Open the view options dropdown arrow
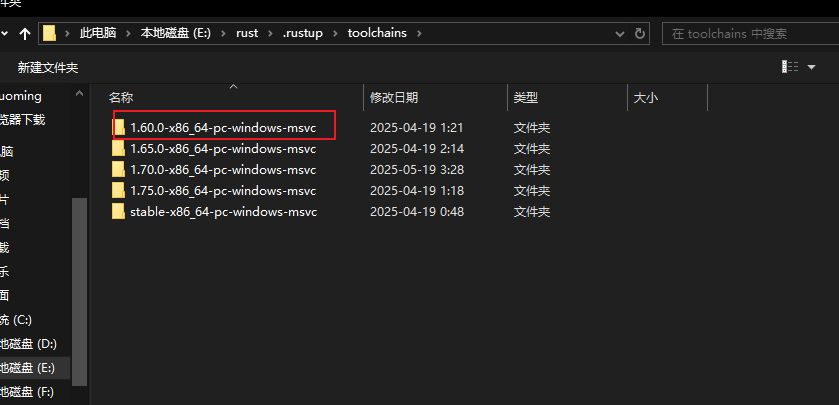This screenshot has height=405, width=839. point(811,67)
